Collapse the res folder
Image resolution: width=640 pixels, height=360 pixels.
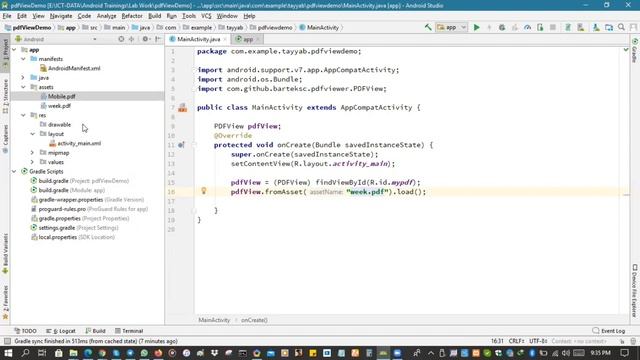23,115
